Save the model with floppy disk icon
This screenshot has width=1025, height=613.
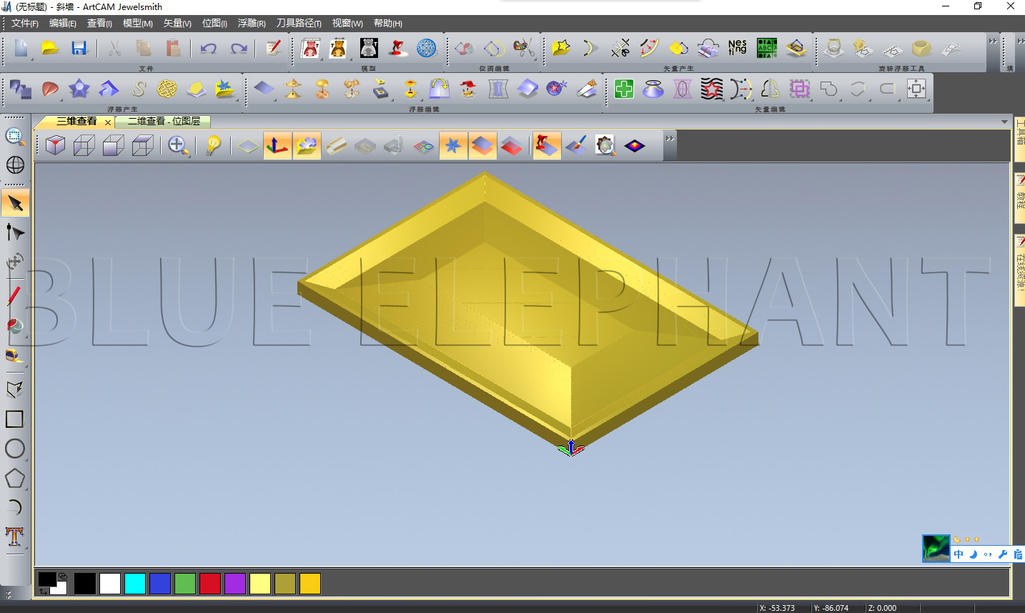79,48
